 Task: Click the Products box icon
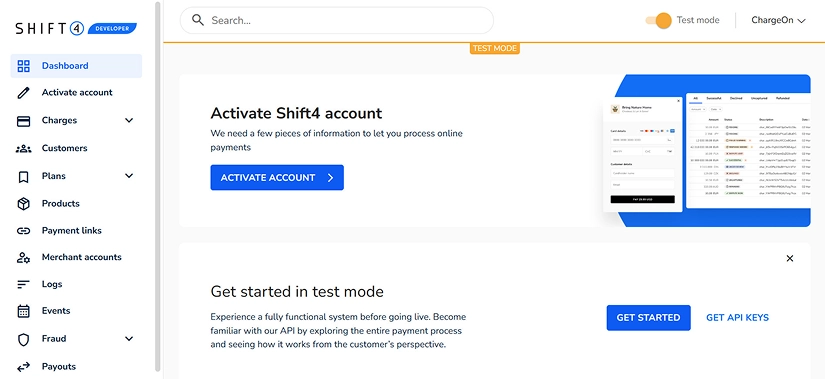(x=24, y=204)
